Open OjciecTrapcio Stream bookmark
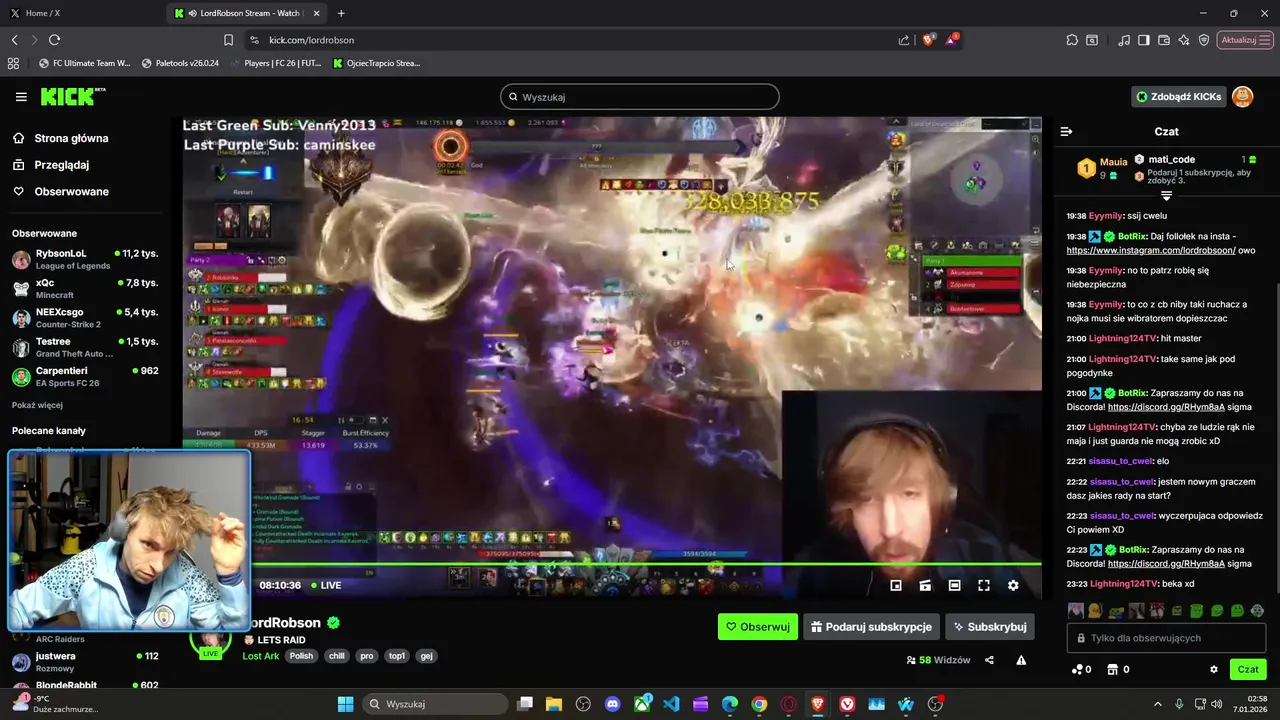Image resolution: width=1280 pixels, height=720 pixels. click(376, 63)
